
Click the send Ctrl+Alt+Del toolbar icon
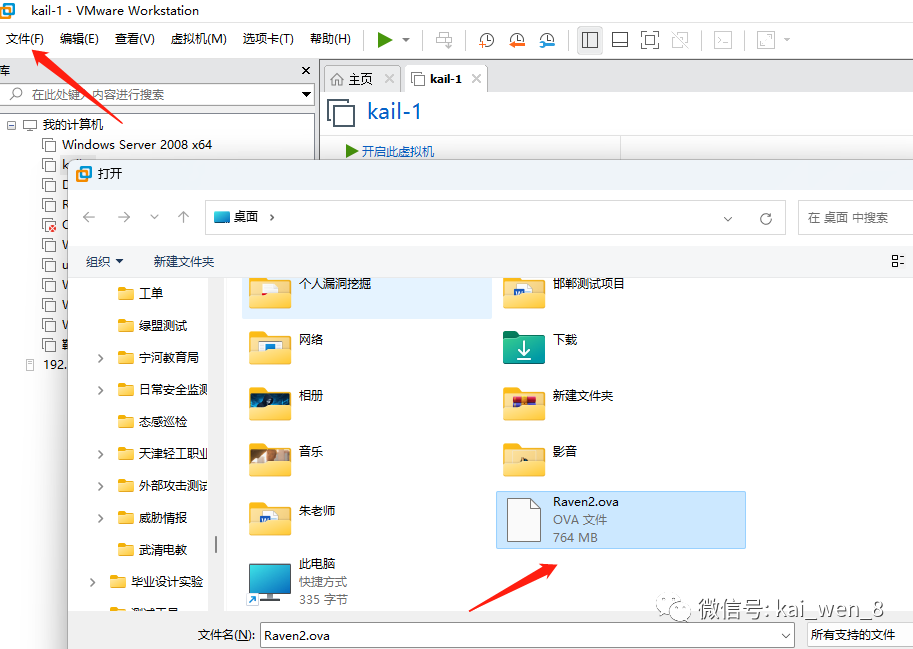pos(444,40)
